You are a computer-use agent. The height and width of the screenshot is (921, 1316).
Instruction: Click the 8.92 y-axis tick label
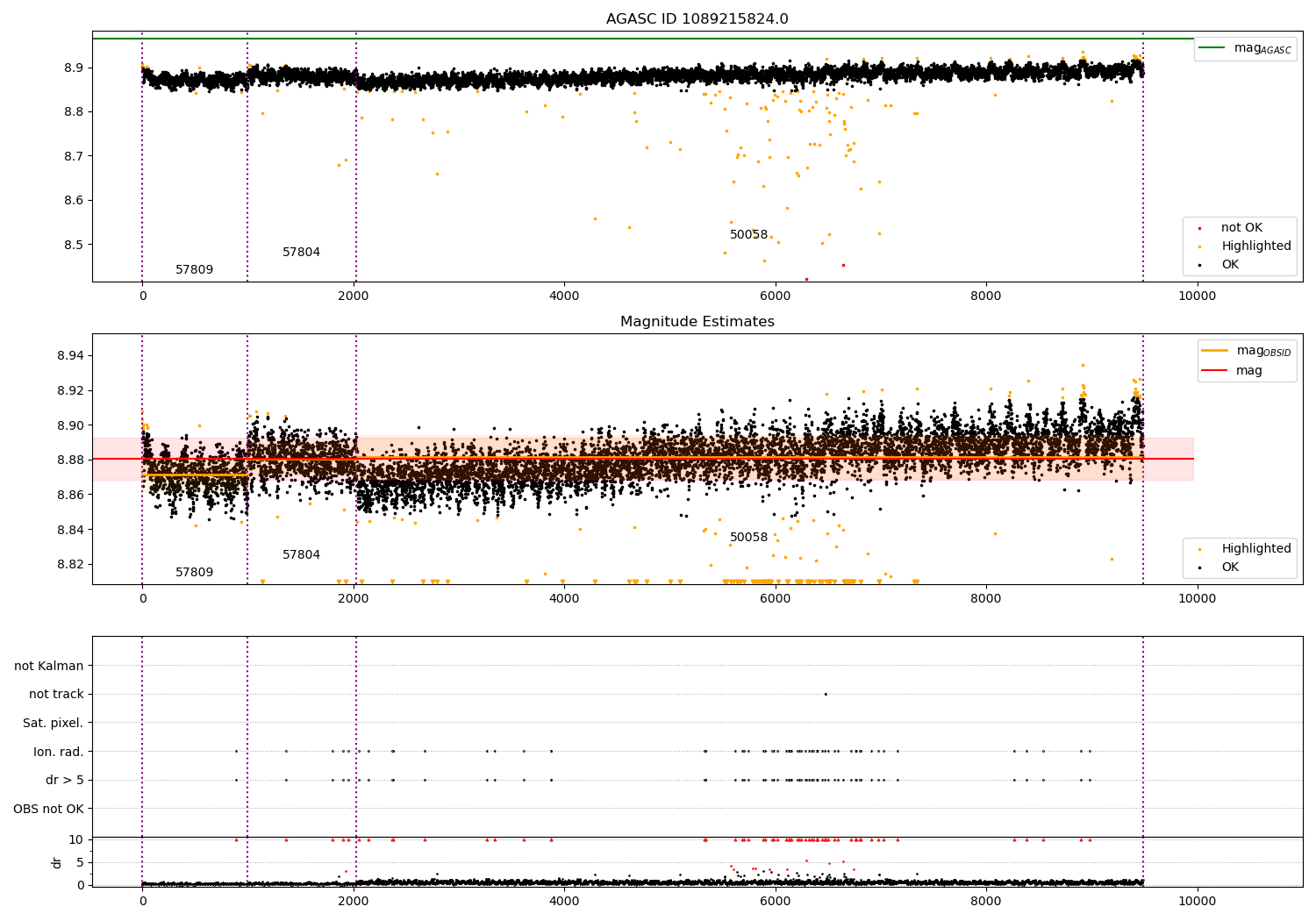pos(71,391)
